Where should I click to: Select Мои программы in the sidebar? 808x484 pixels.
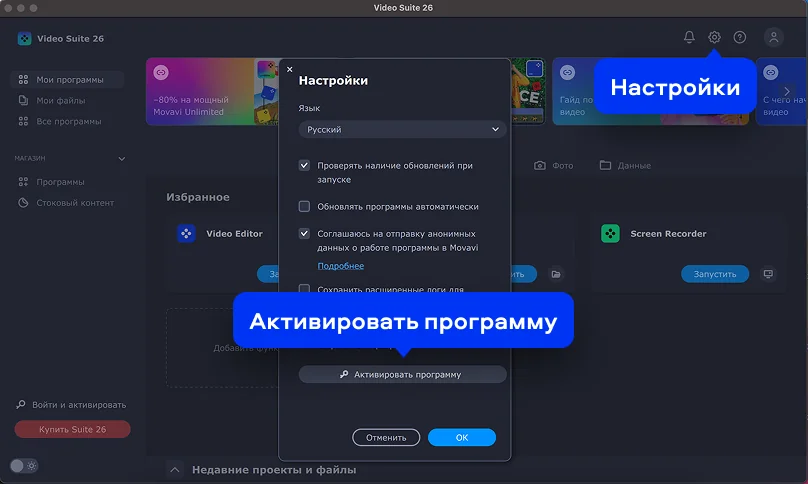point(67,80)
